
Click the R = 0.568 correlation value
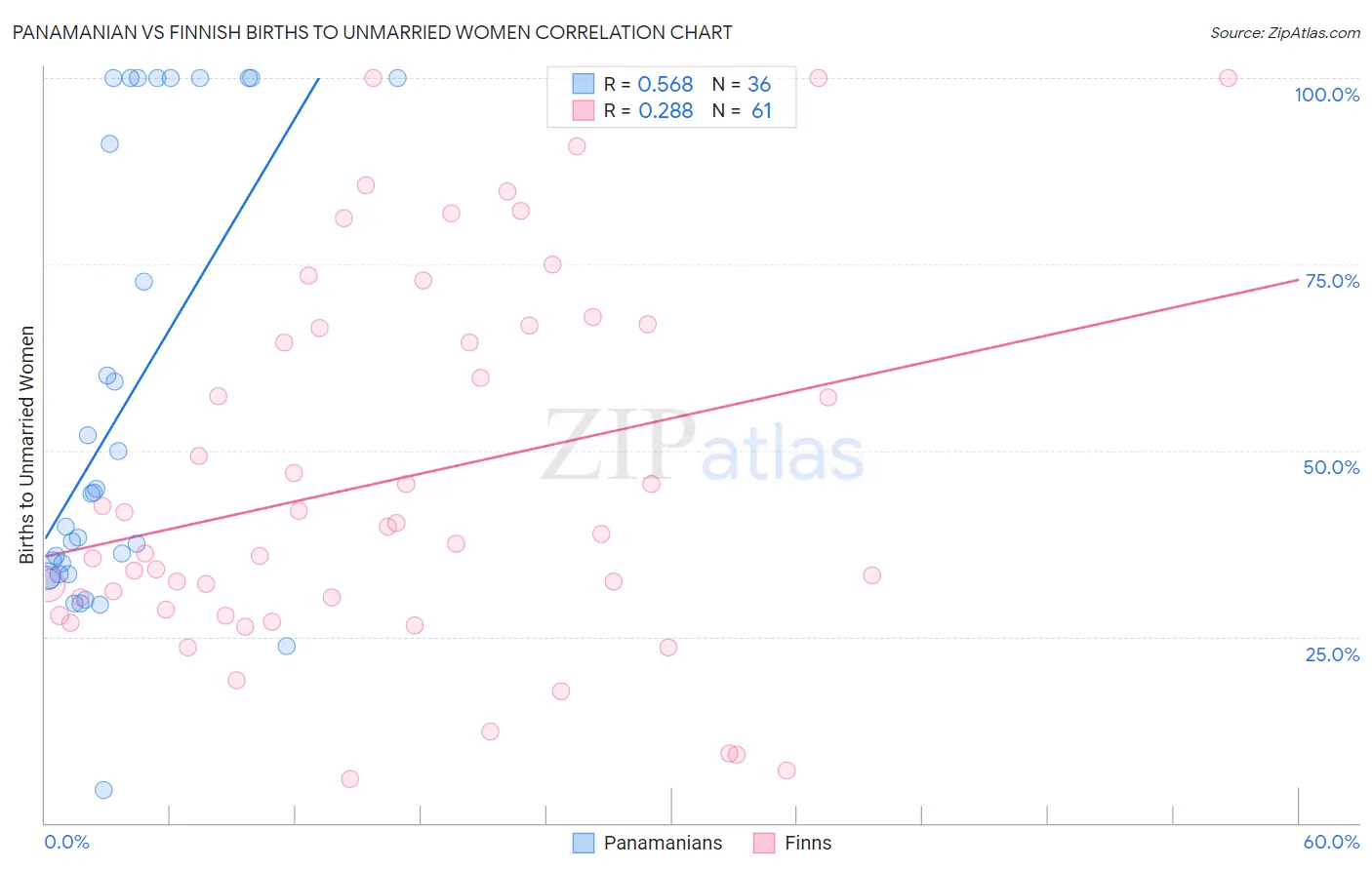(648, 85)
